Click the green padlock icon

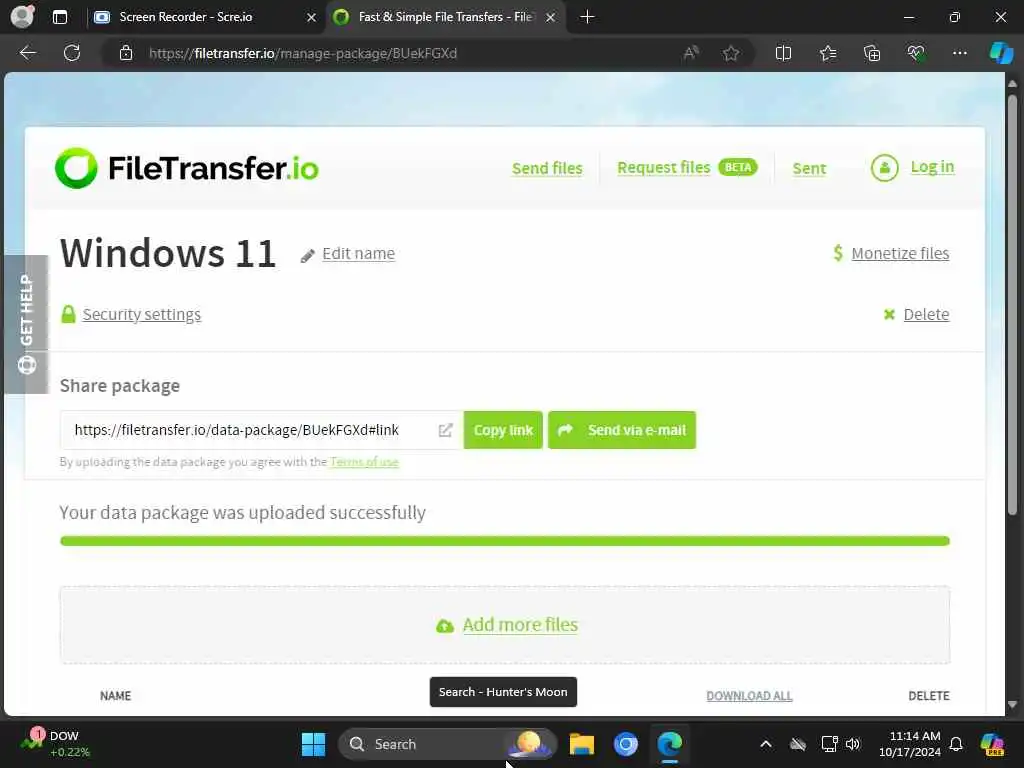click(68, 314)
